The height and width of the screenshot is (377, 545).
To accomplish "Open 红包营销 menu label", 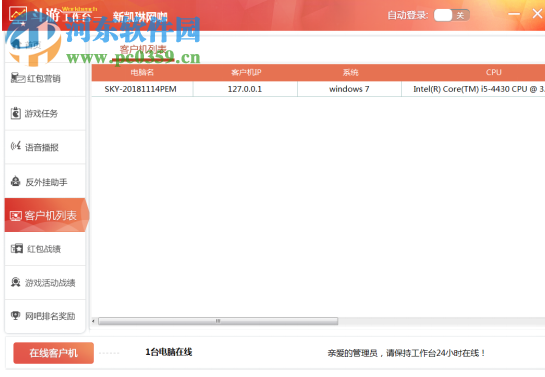I will (x=44, y=79).
